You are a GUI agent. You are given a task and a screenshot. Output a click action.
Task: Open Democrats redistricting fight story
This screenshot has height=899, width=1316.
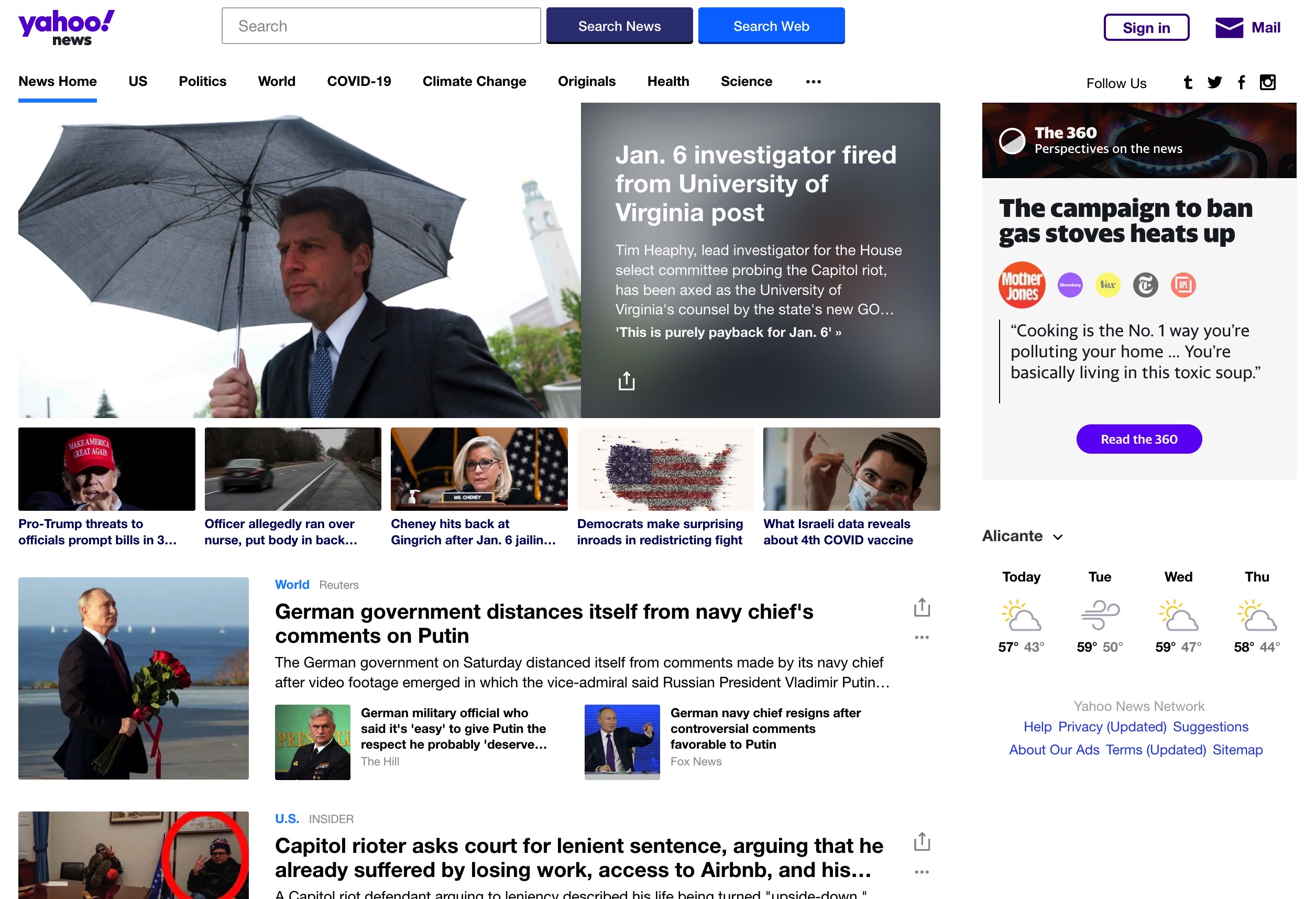point(660,532)
